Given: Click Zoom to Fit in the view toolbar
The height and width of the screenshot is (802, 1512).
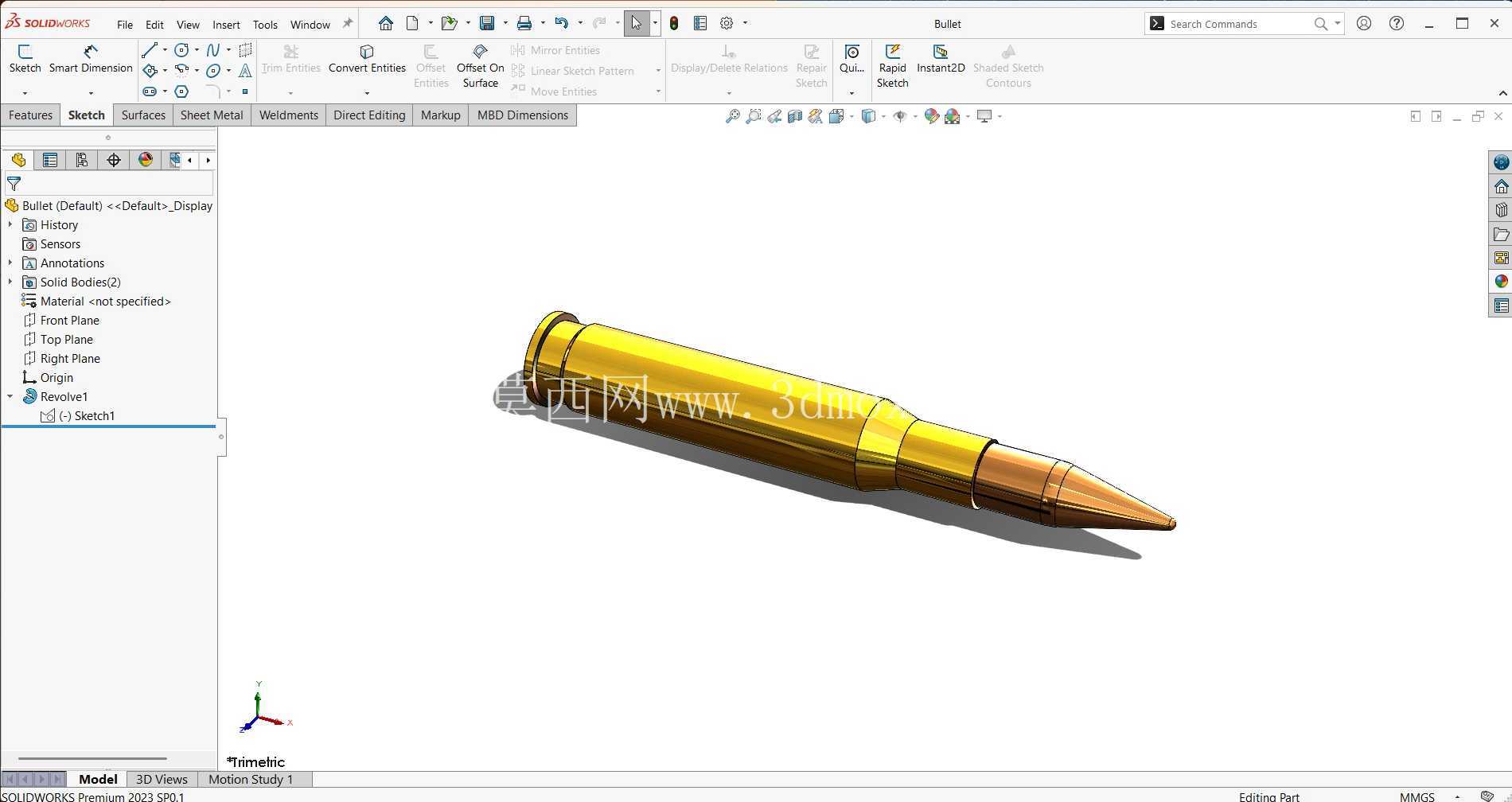Looking at the screenshot, I should coord(732,116).
